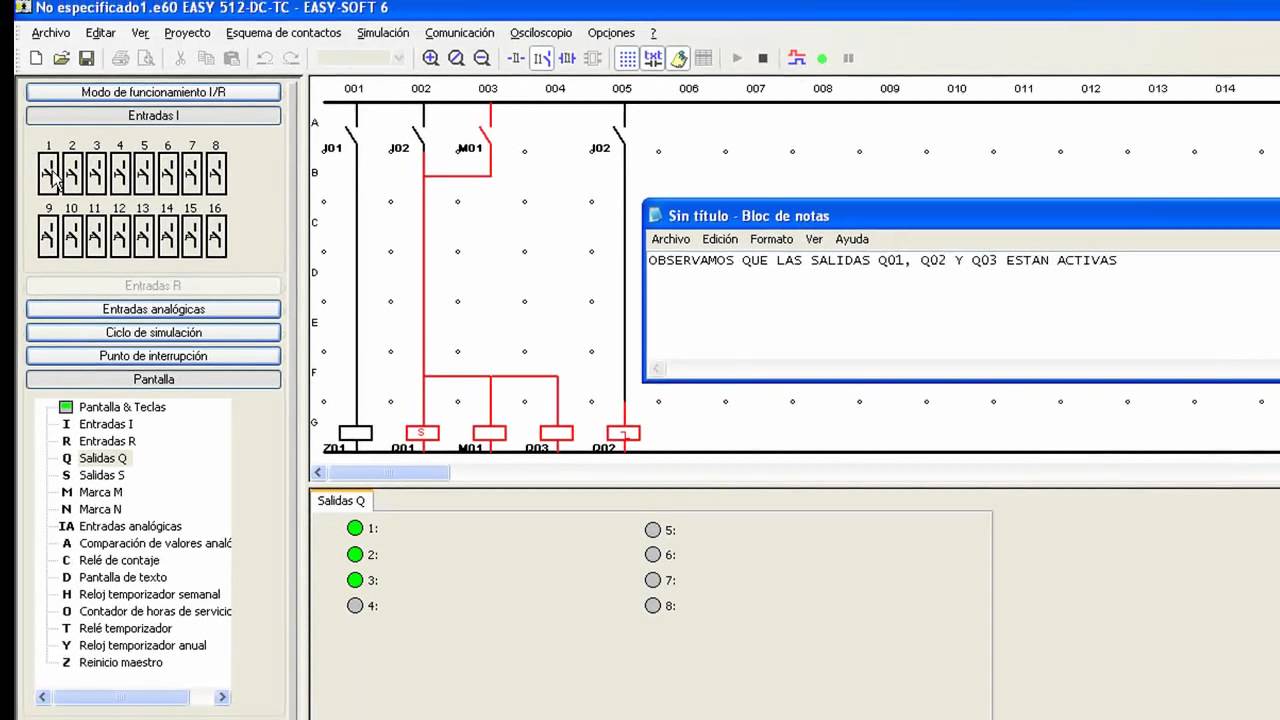
Task: Select the second contact-mode toolbar icon
Action: [542, 58]
